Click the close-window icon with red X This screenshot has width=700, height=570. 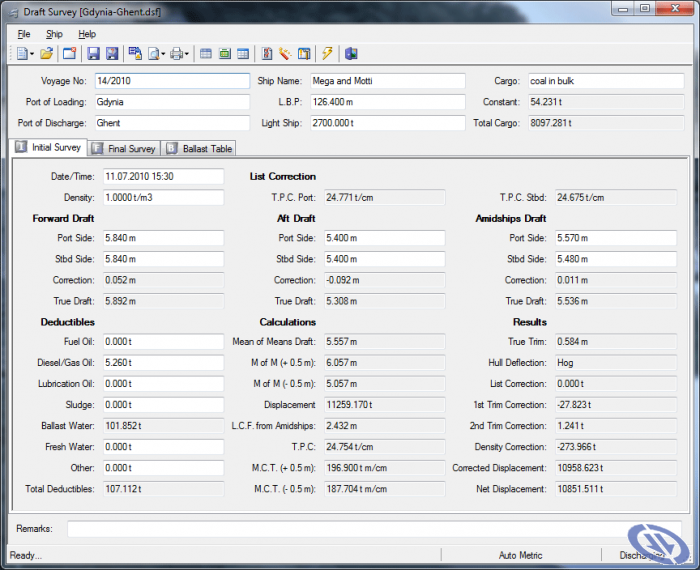pyautogui.click(x=70, y=54)
